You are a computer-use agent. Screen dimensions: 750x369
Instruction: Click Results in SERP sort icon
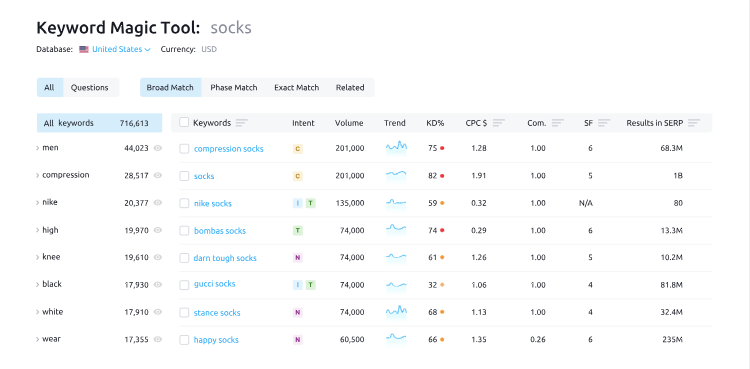[x=694, y=123]
